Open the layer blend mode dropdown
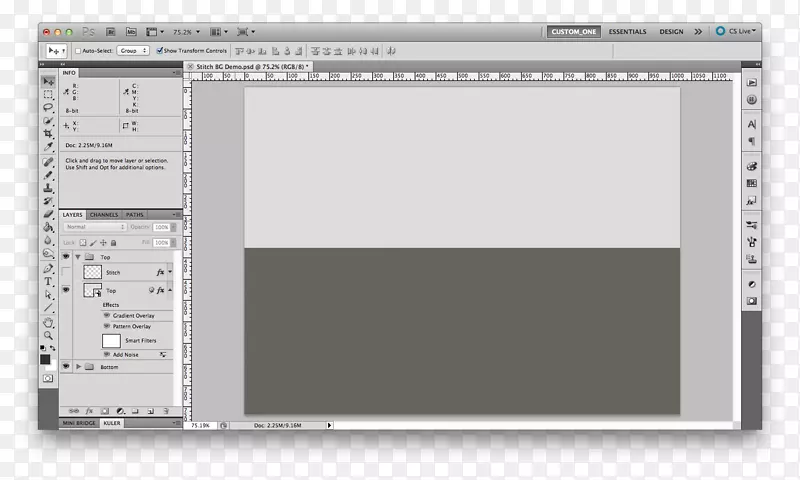This screenshot has height=480, width=800. coord(95,227)
